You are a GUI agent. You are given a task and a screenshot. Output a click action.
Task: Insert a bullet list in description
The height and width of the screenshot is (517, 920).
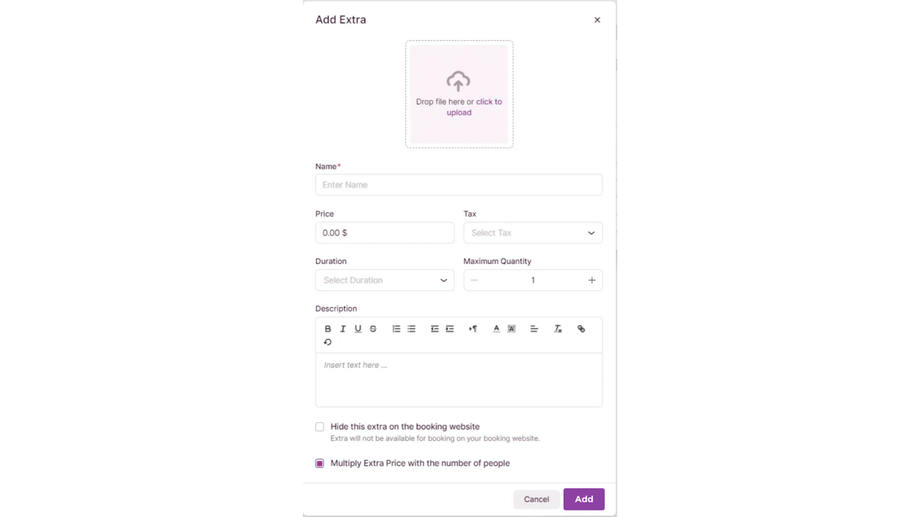(x=411, y=329)
